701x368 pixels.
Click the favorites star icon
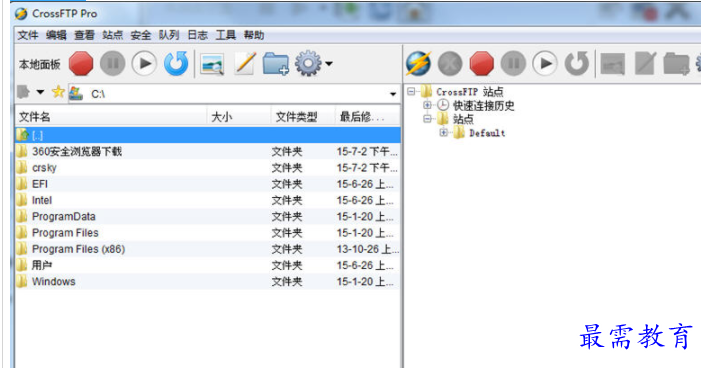pos(58,92)
